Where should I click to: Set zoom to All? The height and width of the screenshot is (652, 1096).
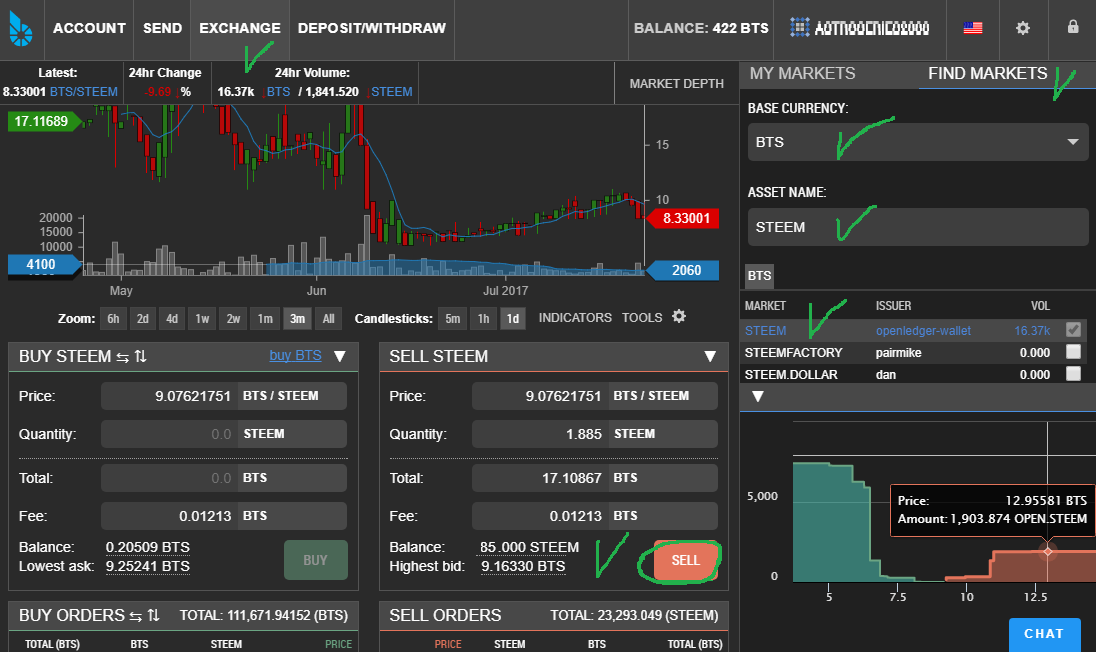click(329, 319)
